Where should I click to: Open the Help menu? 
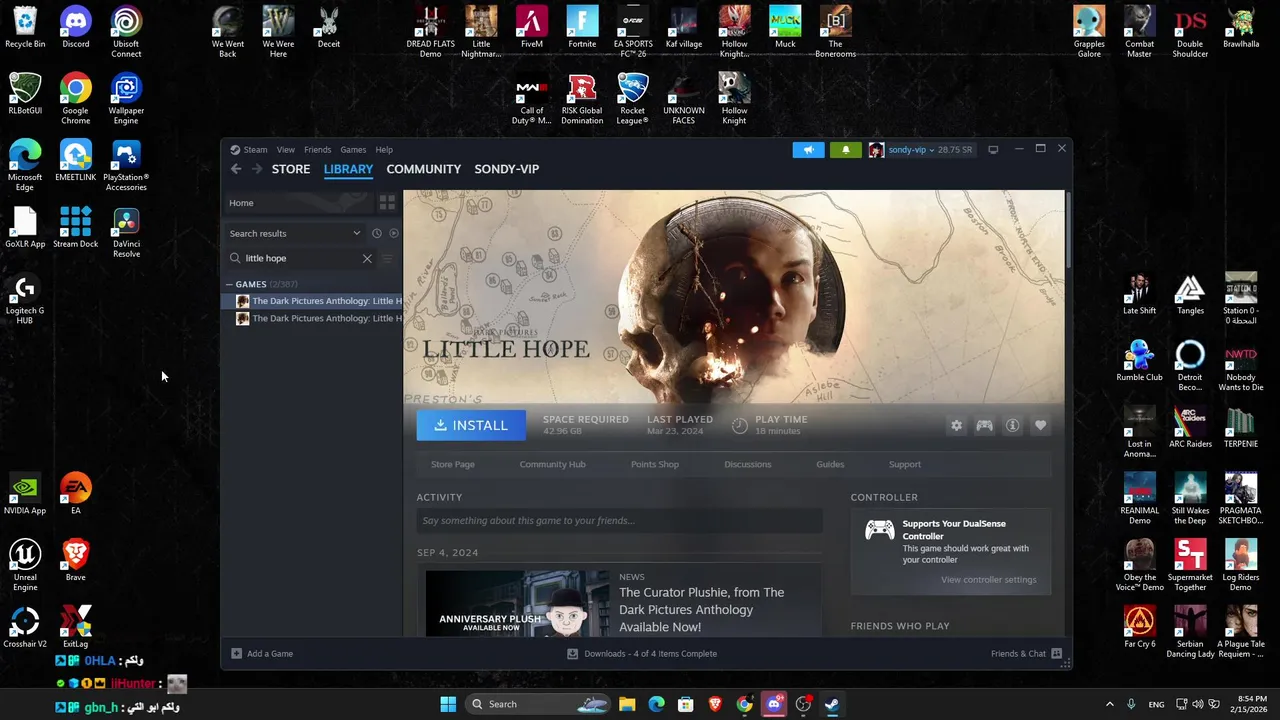[384, 150]
